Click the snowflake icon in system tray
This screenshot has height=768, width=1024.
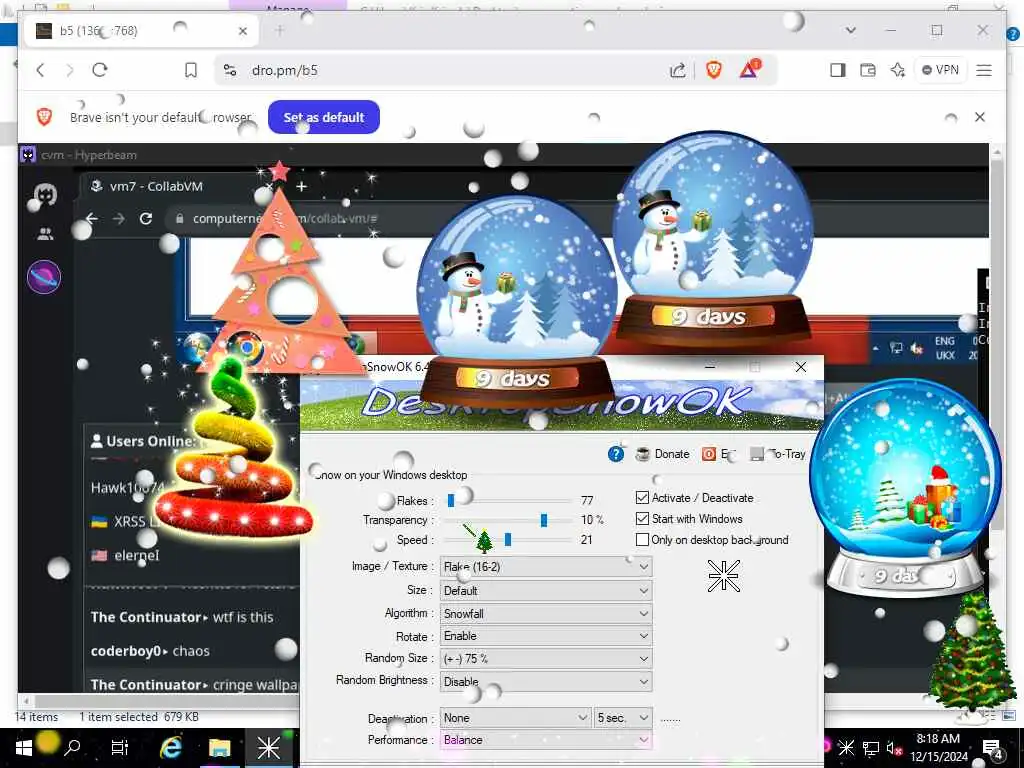point(846,748)
